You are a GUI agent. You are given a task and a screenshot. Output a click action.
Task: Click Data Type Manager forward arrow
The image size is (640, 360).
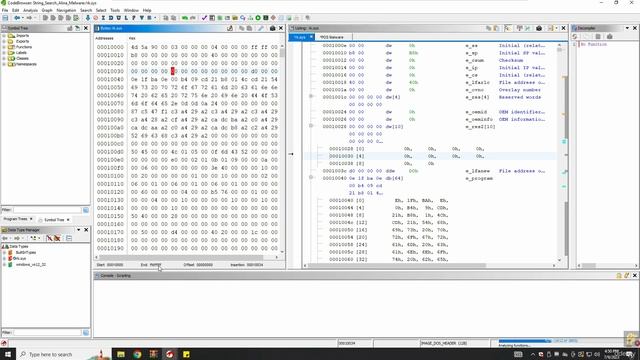coord(17,238)
